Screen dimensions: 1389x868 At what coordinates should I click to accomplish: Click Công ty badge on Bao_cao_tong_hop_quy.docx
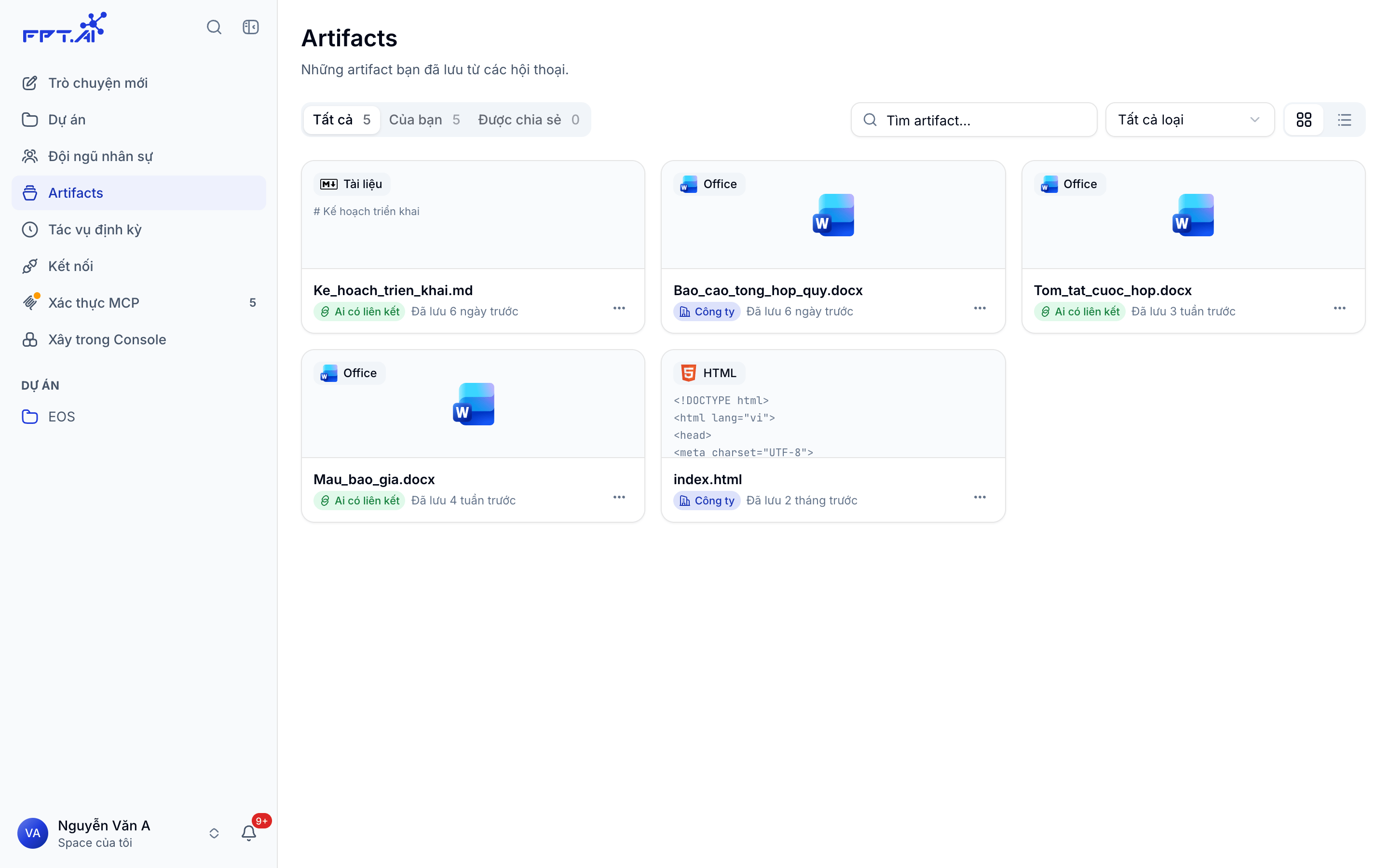(x=707, y=311)
